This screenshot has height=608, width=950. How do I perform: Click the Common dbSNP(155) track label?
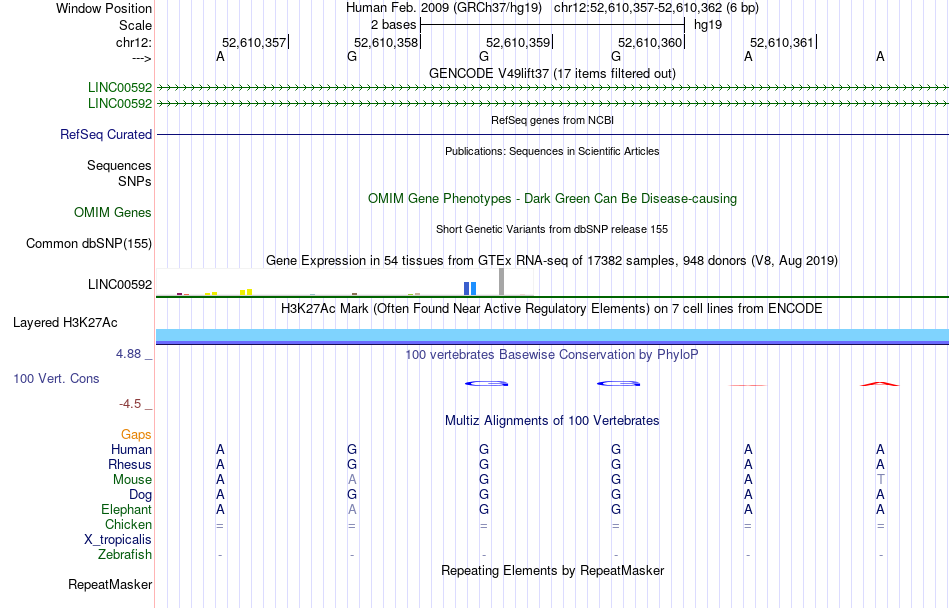tap(88, 243)
